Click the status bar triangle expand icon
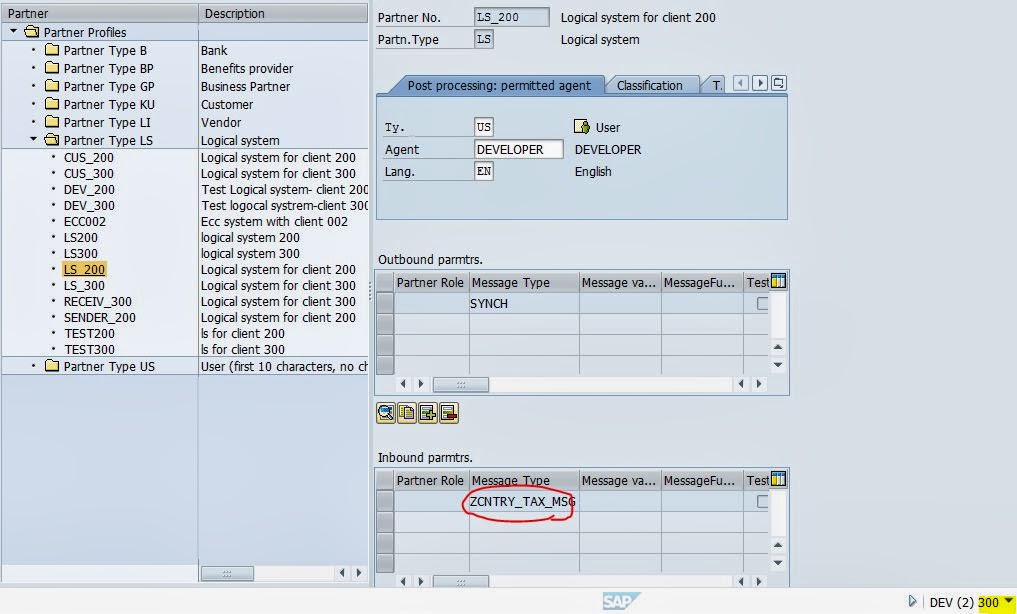Viewport: 1017px width, 614px height. [x=913, y=602]
